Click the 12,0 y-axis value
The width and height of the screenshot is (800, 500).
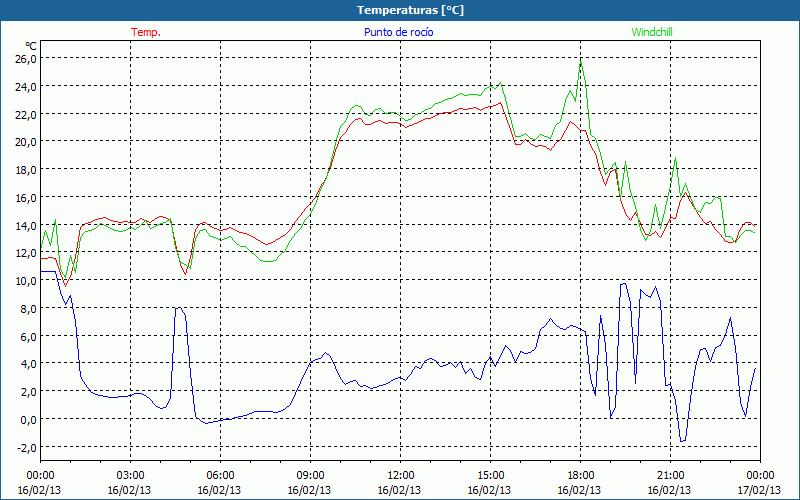point(26,253)
